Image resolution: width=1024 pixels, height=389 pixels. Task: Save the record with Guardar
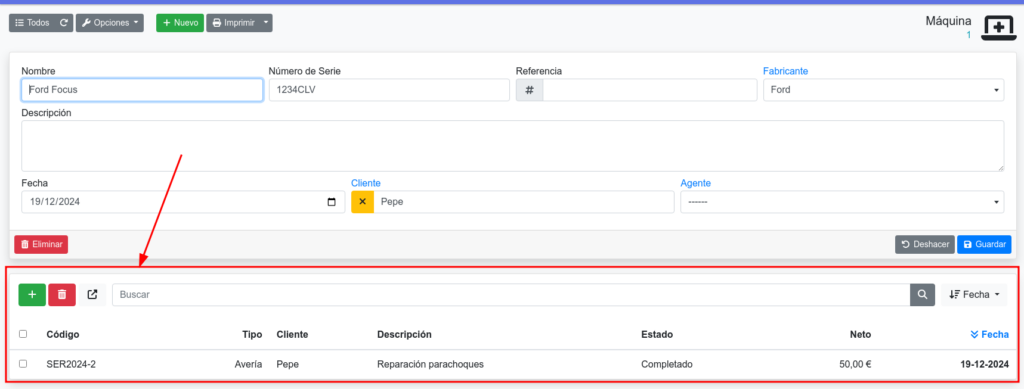[984, 244]
